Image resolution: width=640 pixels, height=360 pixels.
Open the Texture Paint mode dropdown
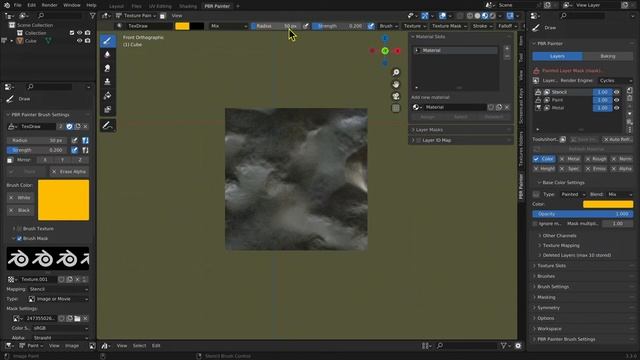(136, 16)
